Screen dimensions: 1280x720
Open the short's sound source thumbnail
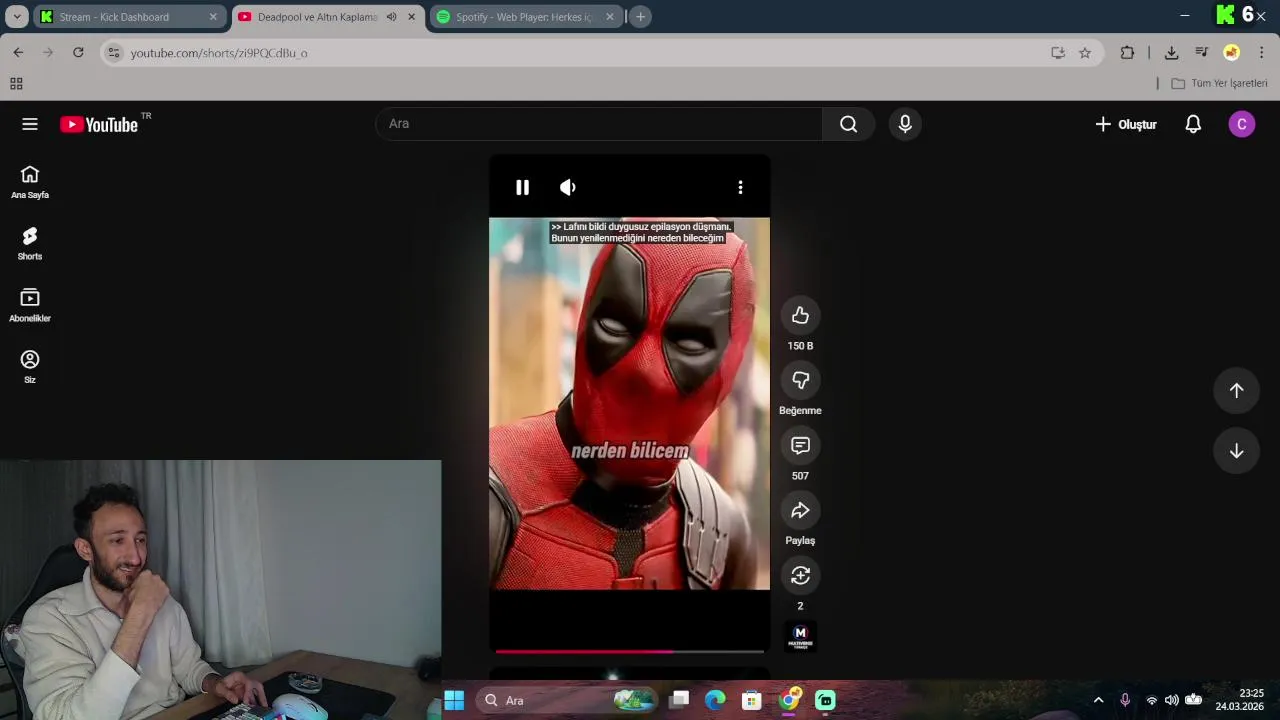(800, 636)
